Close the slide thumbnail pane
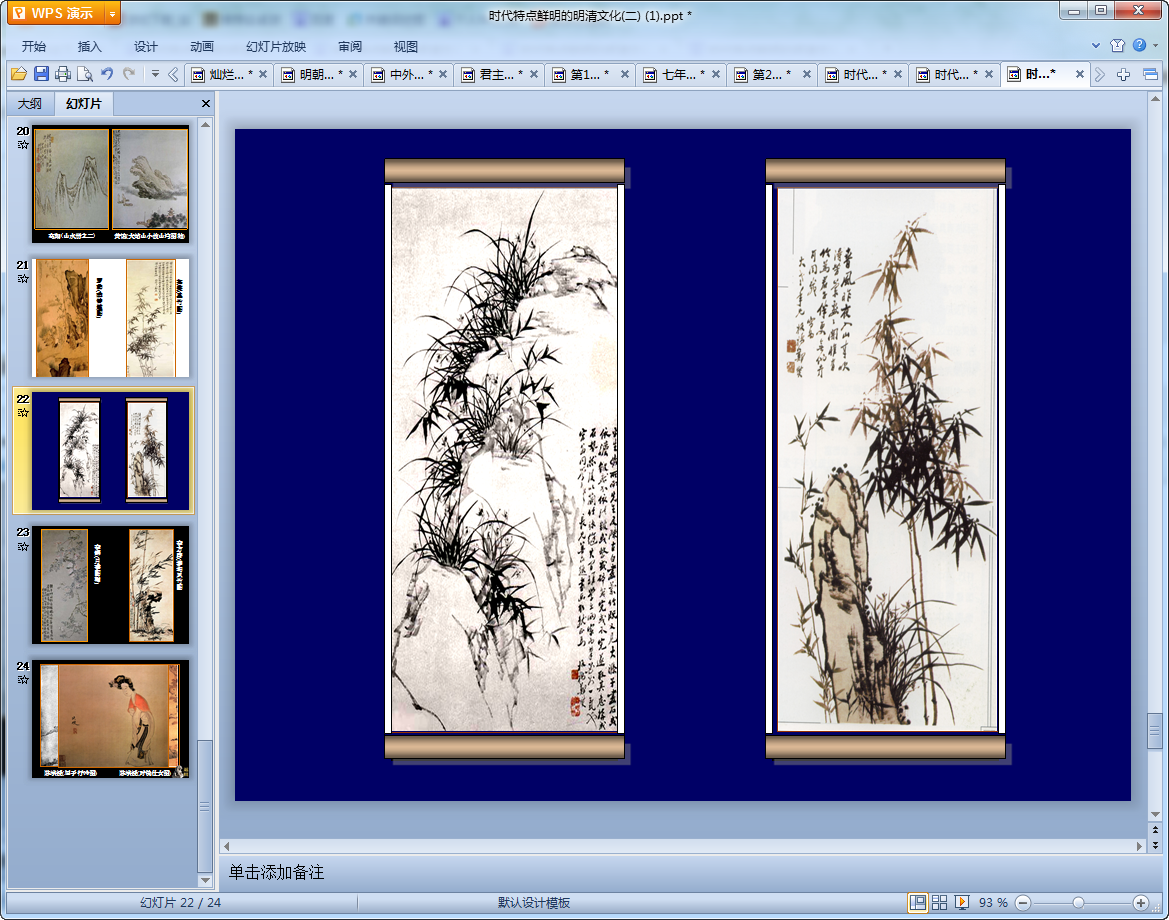This screenshot has width=1169, height=920. 206,104
